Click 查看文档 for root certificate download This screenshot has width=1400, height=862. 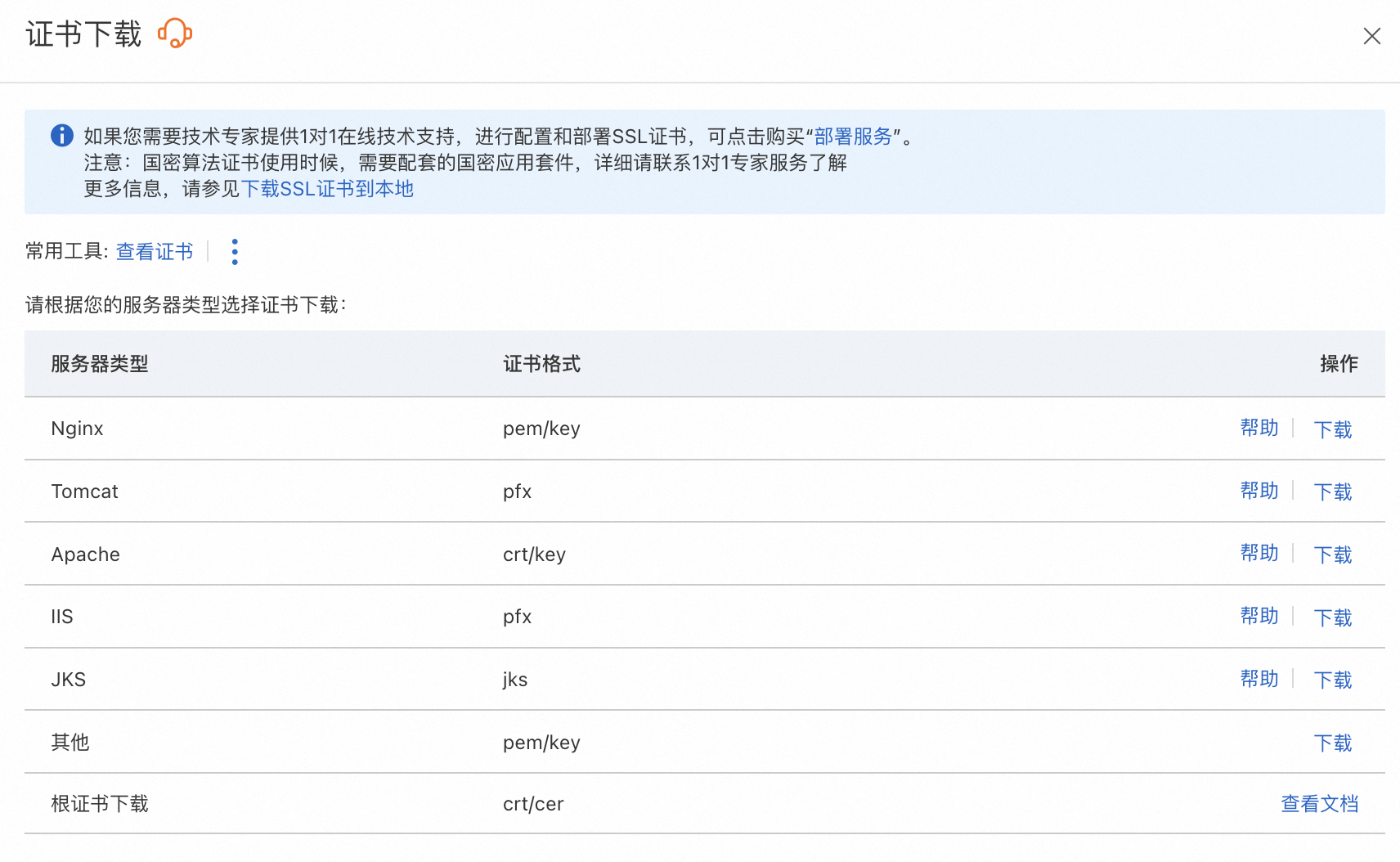point(1319,804)
